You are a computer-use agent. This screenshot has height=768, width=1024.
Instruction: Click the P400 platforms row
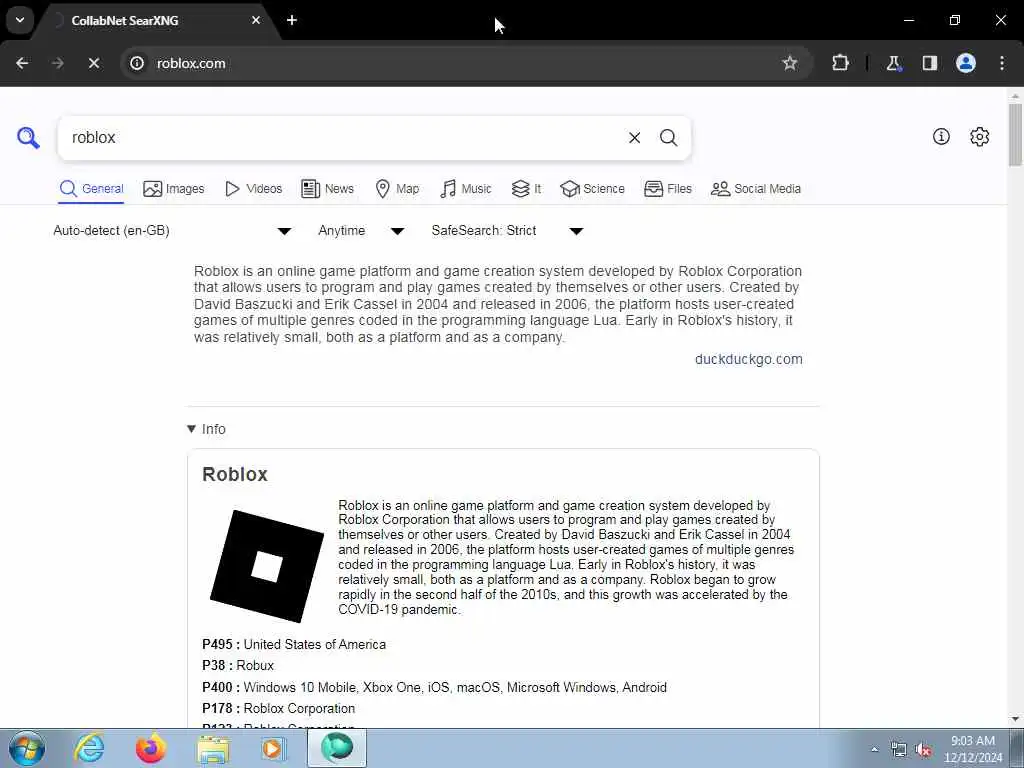point(434,688)
